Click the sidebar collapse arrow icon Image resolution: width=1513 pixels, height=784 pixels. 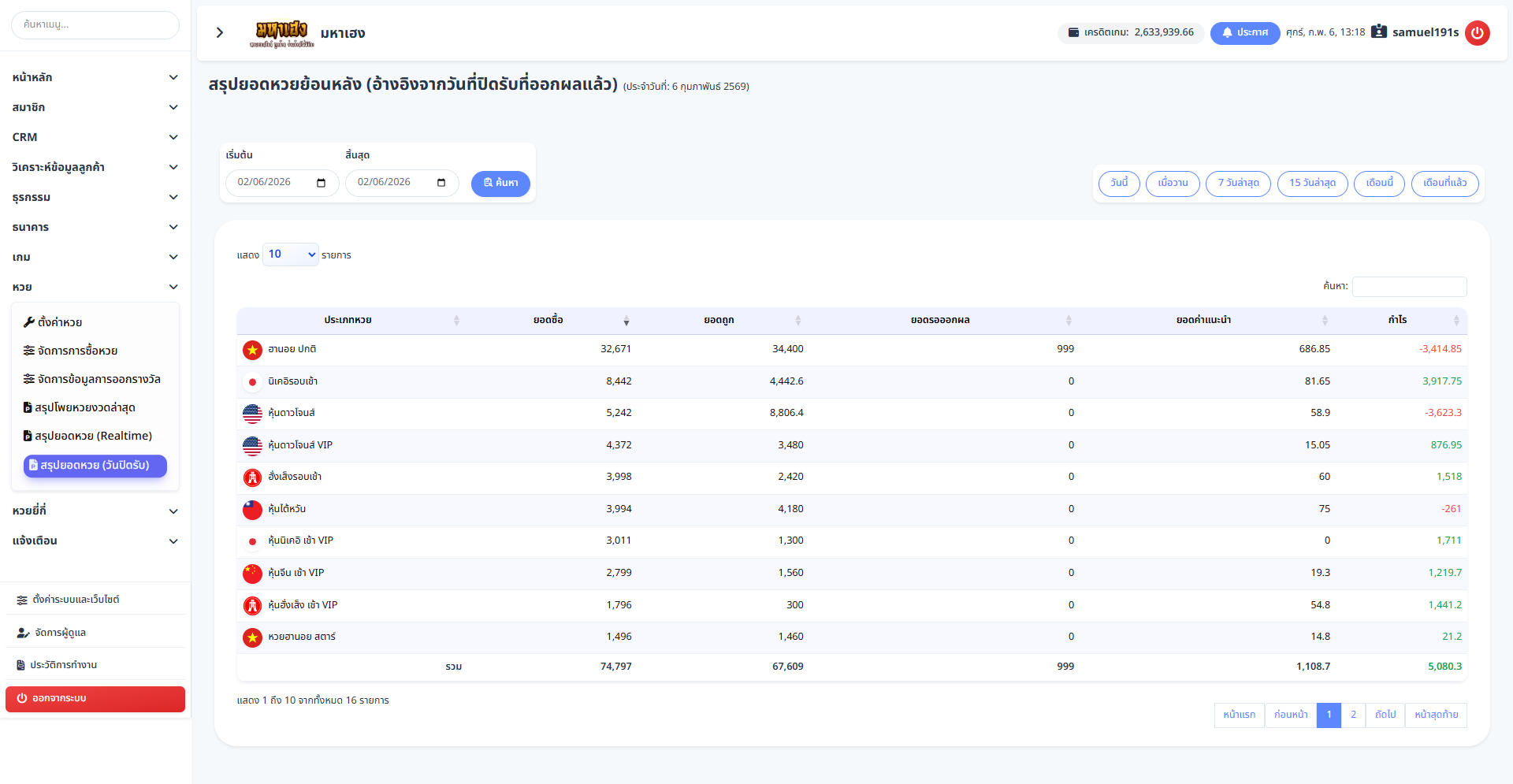pyautogui.click(x=220, y=32)
